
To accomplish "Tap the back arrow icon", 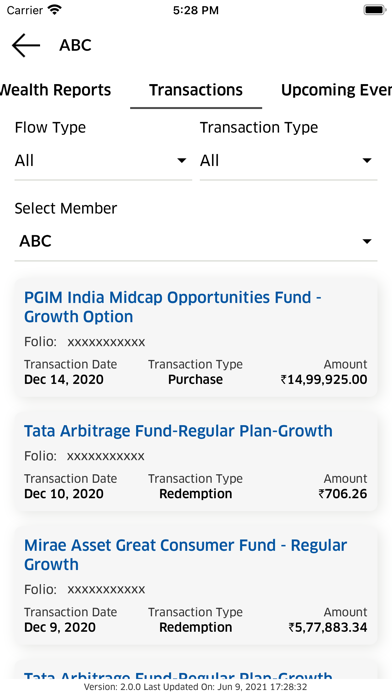I will point(26,45).
